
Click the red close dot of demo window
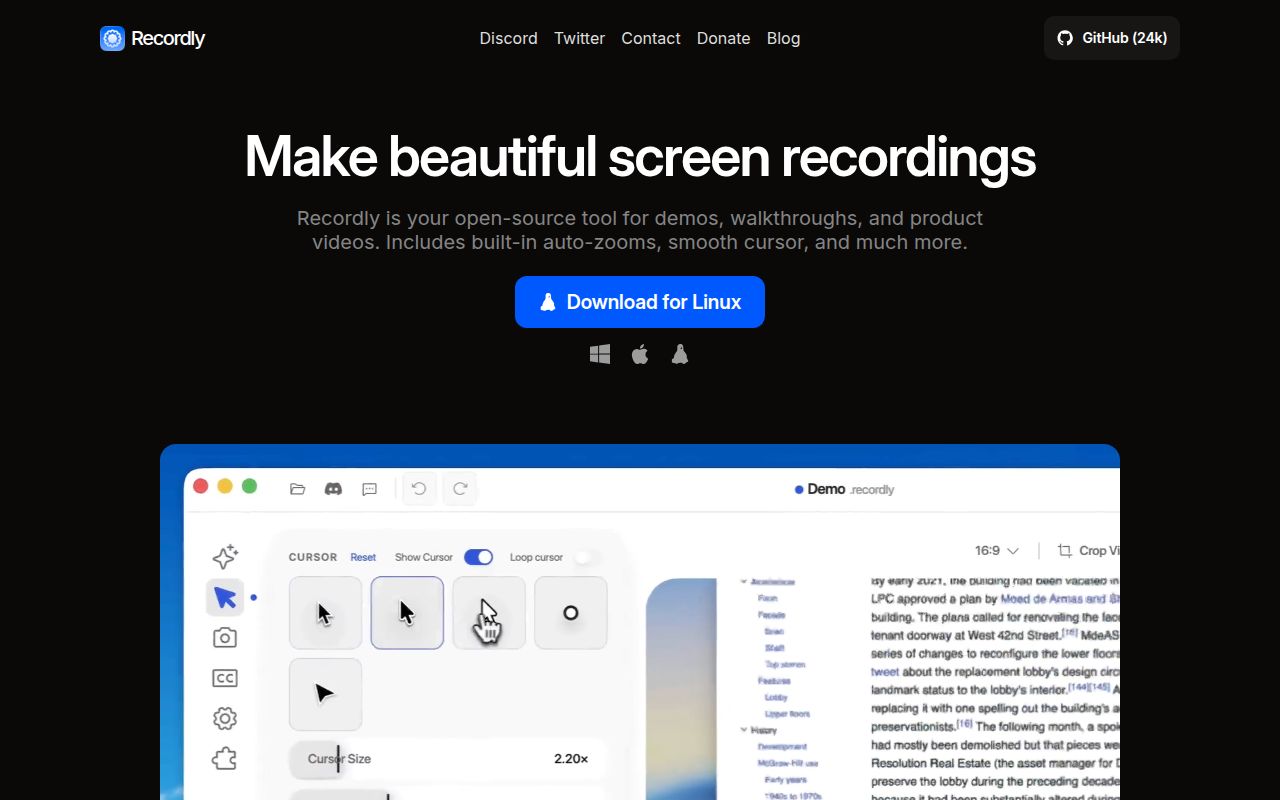click(x=200, y=486)
